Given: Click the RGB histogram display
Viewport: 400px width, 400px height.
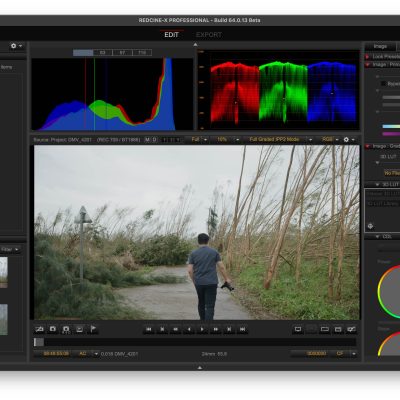Looking at the screenshot, I should click(x=112, y=94).
